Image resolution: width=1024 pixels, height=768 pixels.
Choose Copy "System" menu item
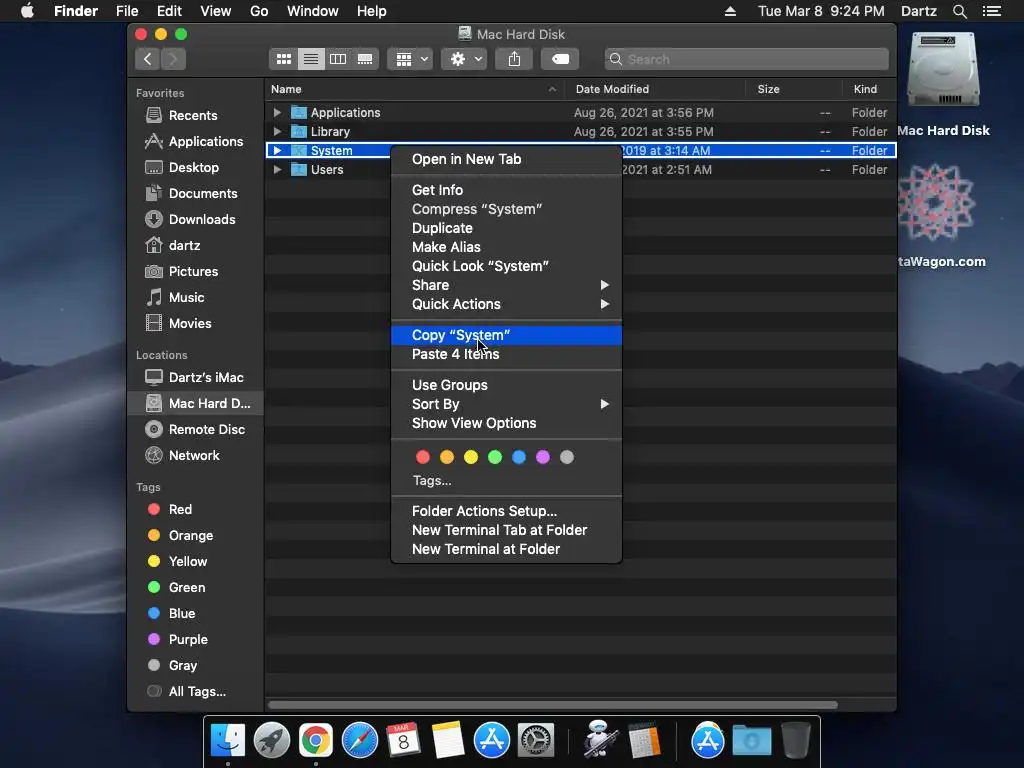506,335
